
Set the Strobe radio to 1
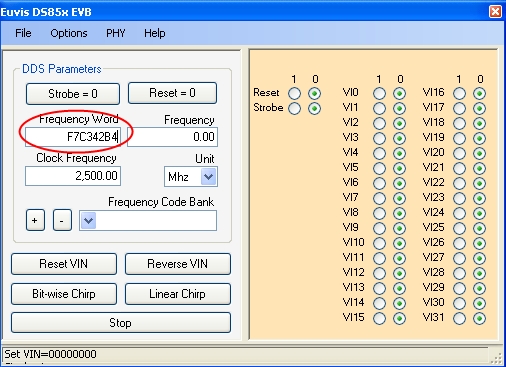tap(294, 108)
